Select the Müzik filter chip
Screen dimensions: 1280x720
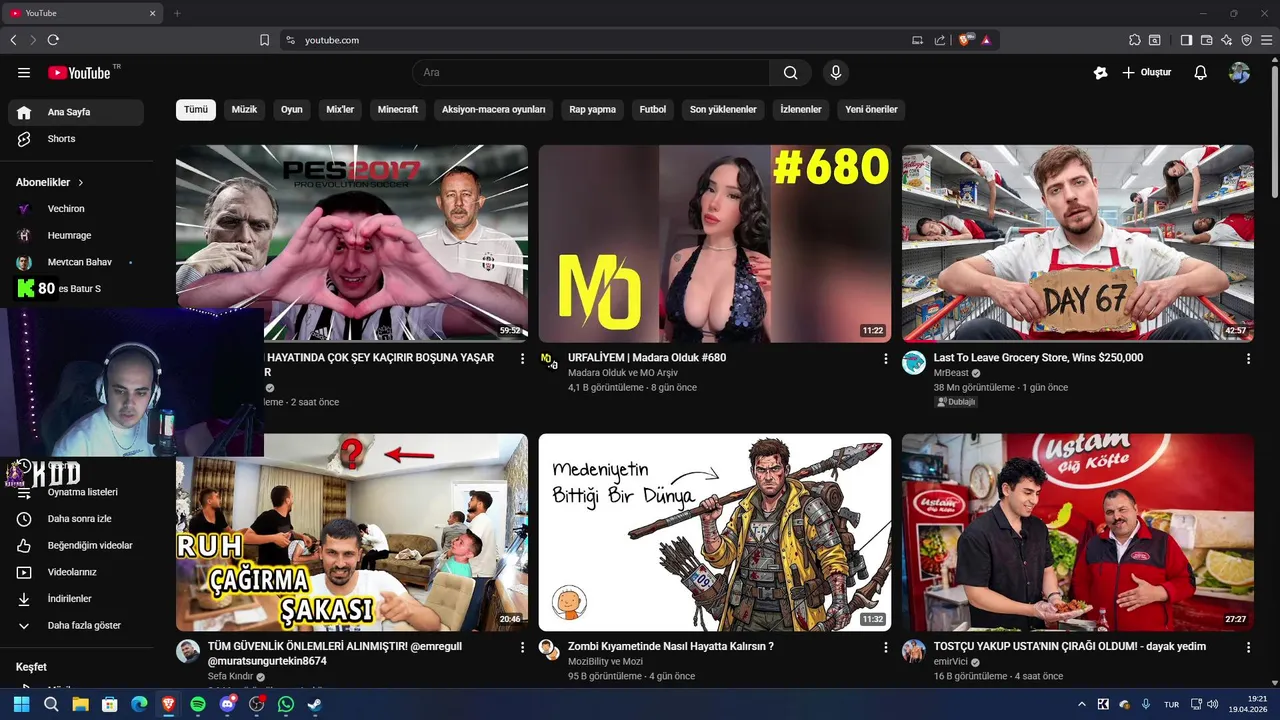pyautogui.click(x=245, y=109)
